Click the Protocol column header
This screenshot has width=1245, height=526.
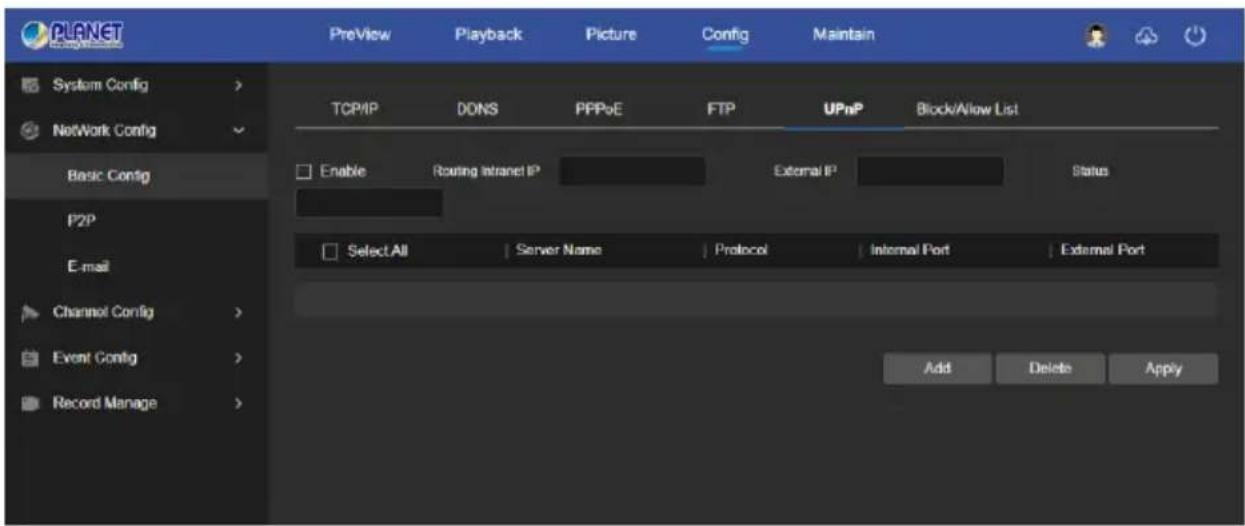[741, 250]
